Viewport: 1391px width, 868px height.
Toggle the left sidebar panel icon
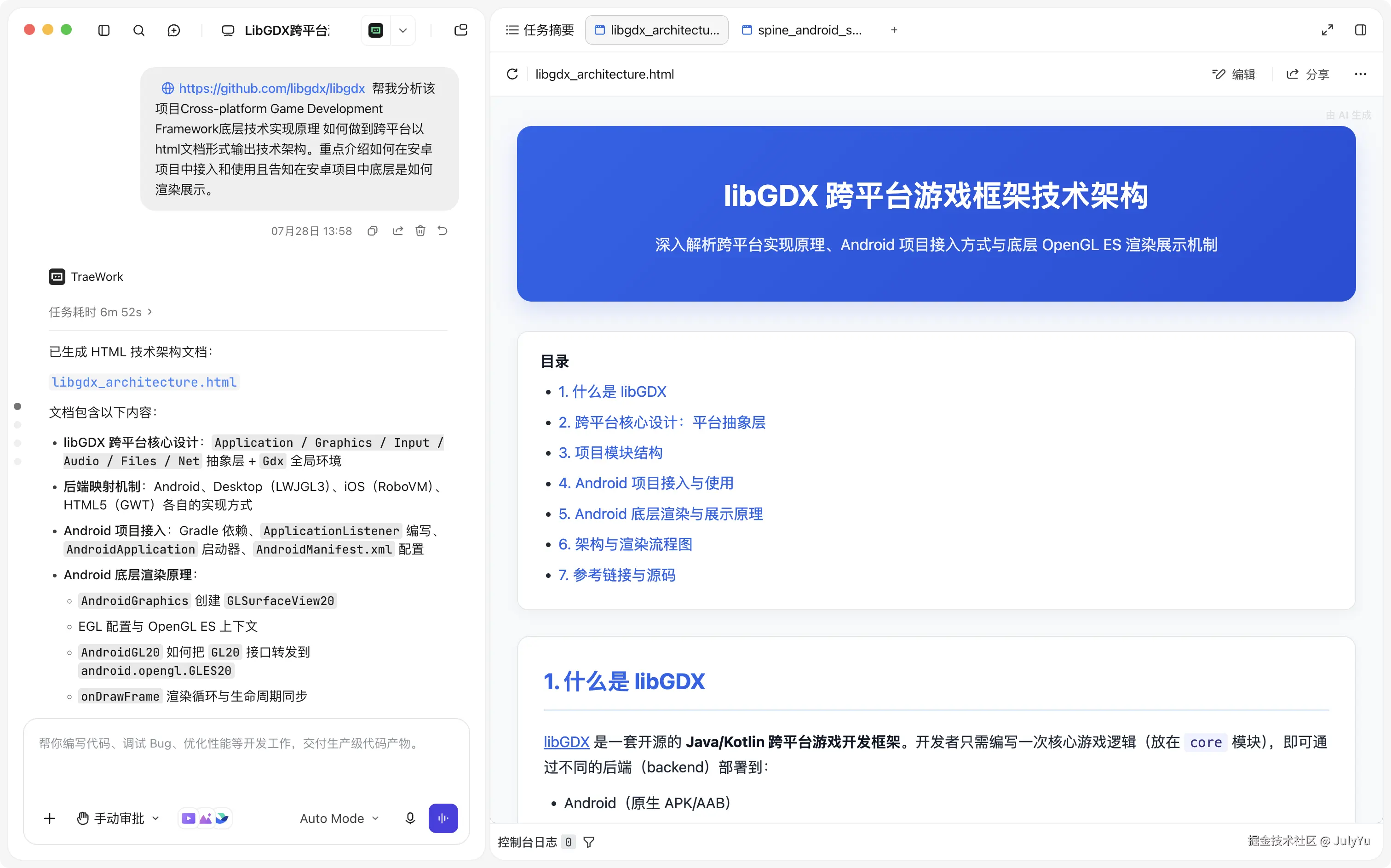click(x=104, y=30)
